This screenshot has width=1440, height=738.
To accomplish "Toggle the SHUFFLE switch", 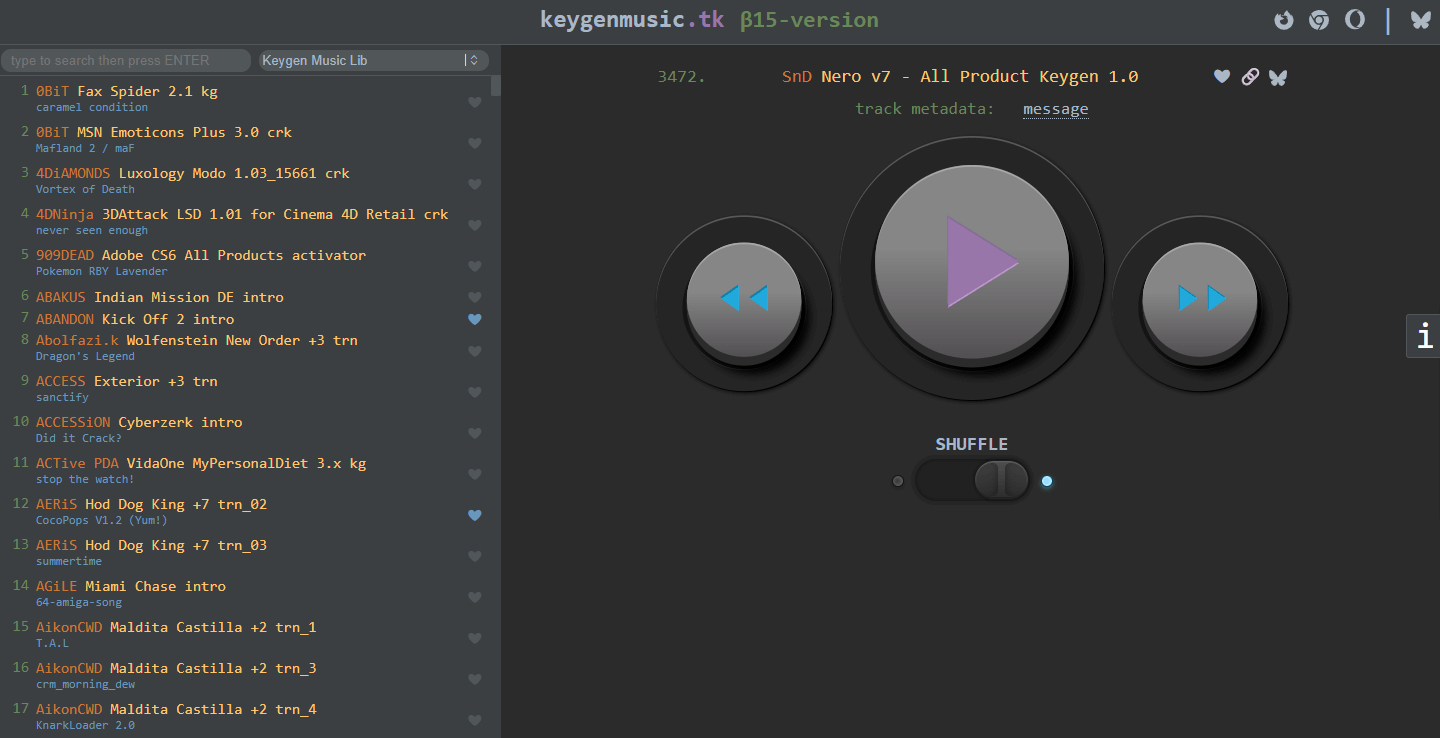I will pyautogui.click(x=972, y=481).
